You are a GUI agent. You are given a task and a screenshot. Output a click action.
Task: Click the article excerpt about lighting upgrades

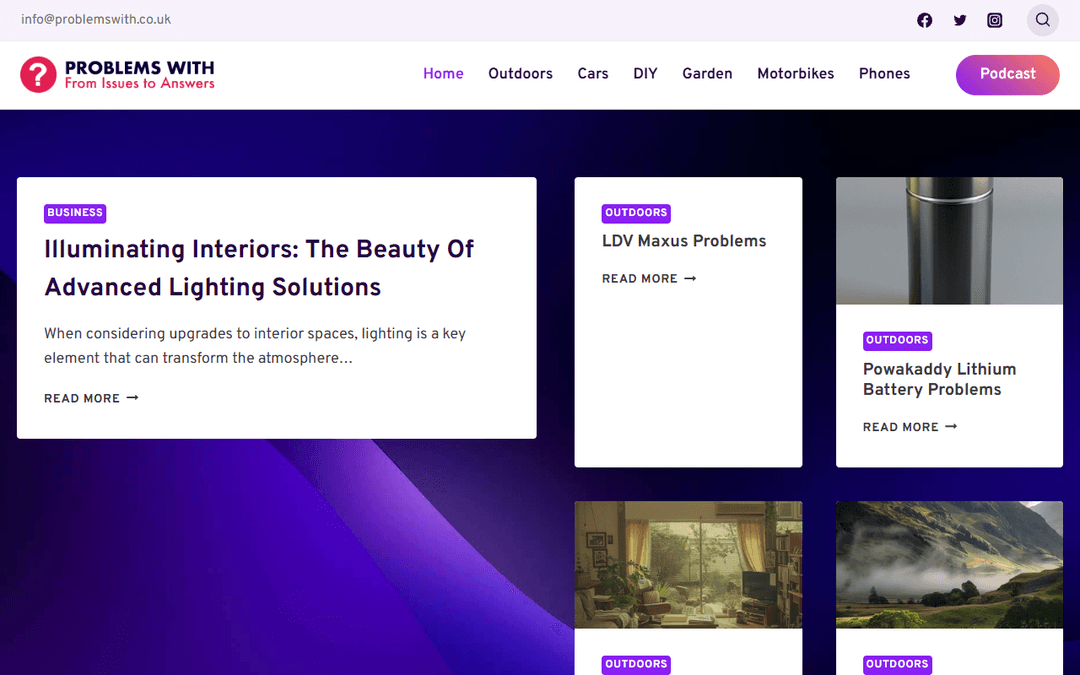pos(255,346)
